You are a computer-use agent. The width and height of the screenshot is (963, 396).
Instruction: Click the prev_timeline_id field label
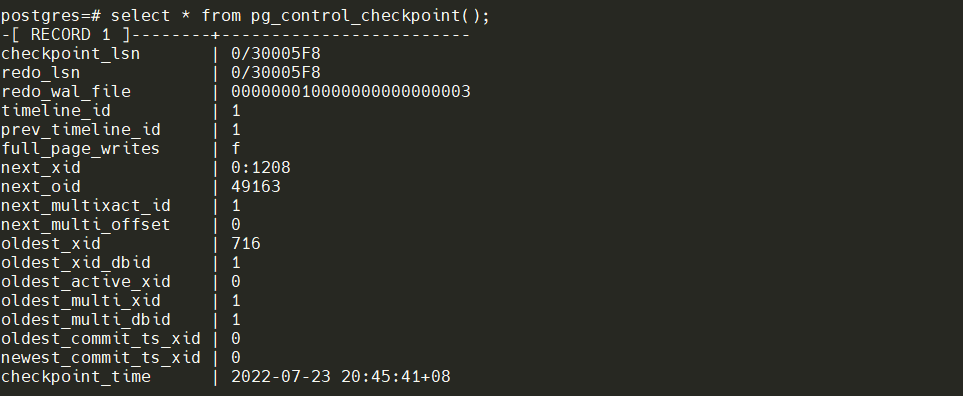[80, 130]
